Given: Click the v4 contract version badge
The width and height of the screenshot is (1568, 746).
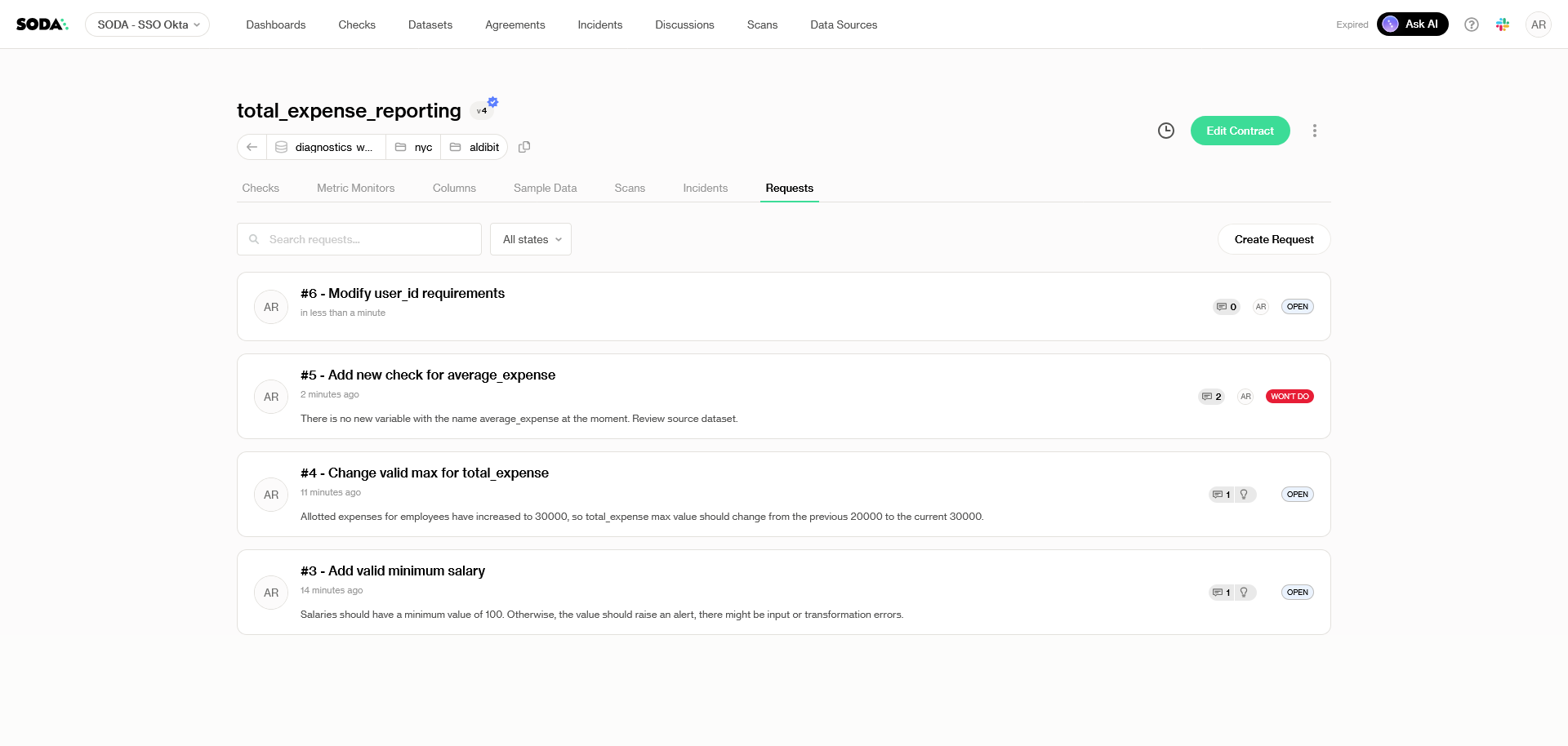Looking at the screenshot, I should point(482,110).
